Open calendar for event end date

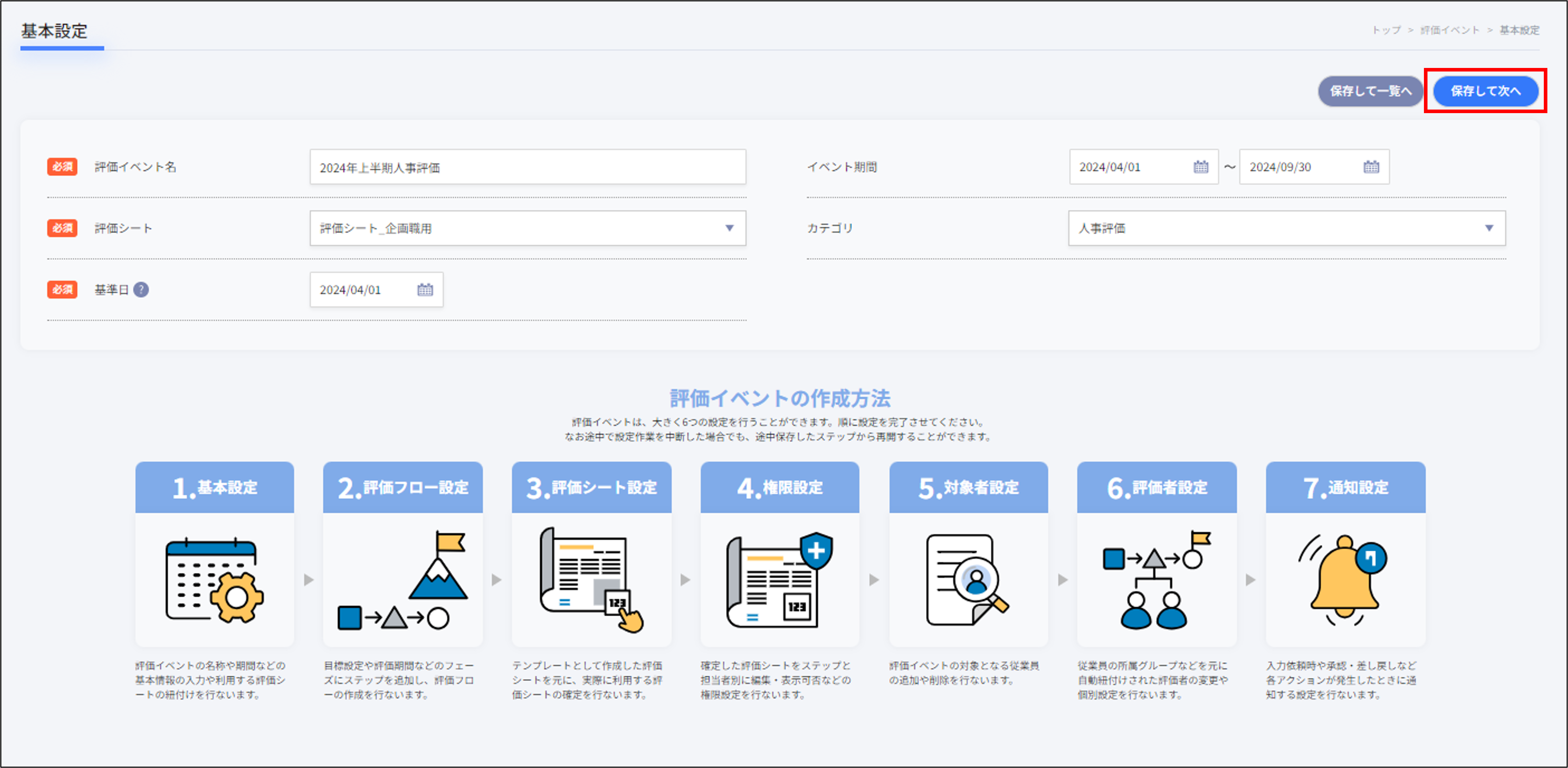(1371, 167)
